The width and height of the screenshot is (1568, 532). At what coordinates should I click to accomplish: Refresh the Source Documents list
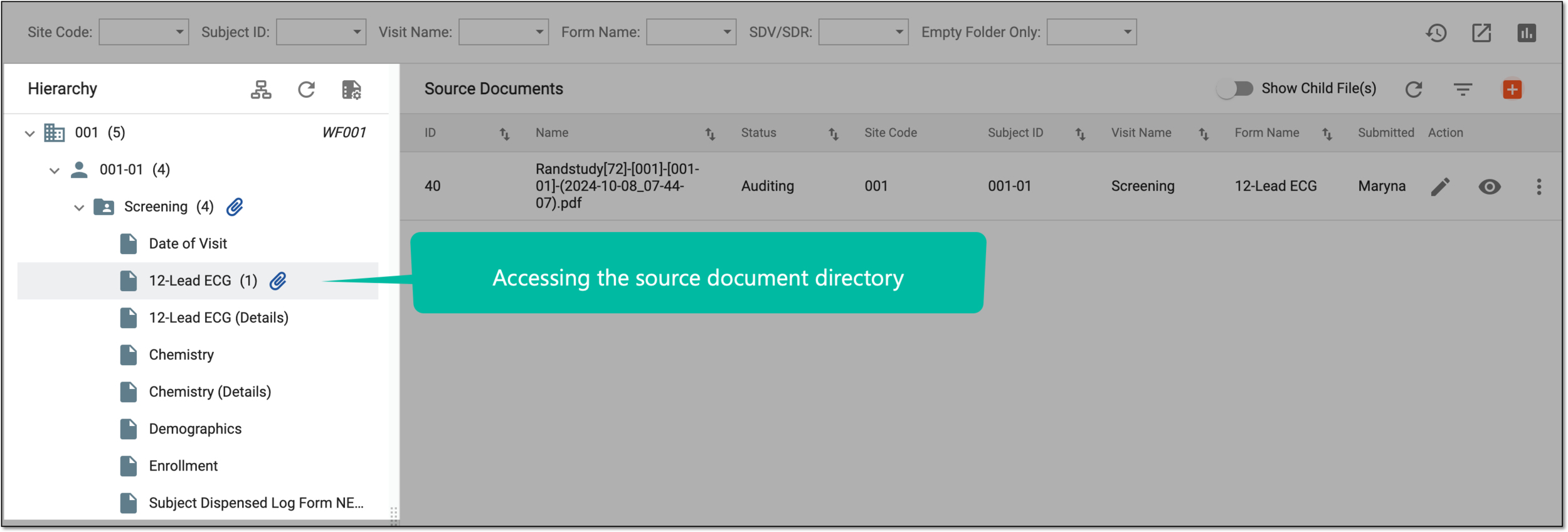(1414, 89)
